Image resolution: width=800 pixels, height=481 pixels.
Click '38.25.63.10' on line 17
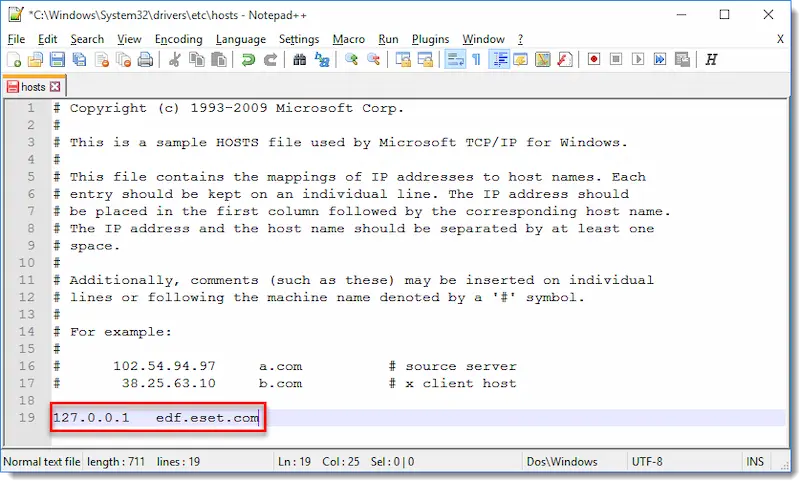(168, 384)
